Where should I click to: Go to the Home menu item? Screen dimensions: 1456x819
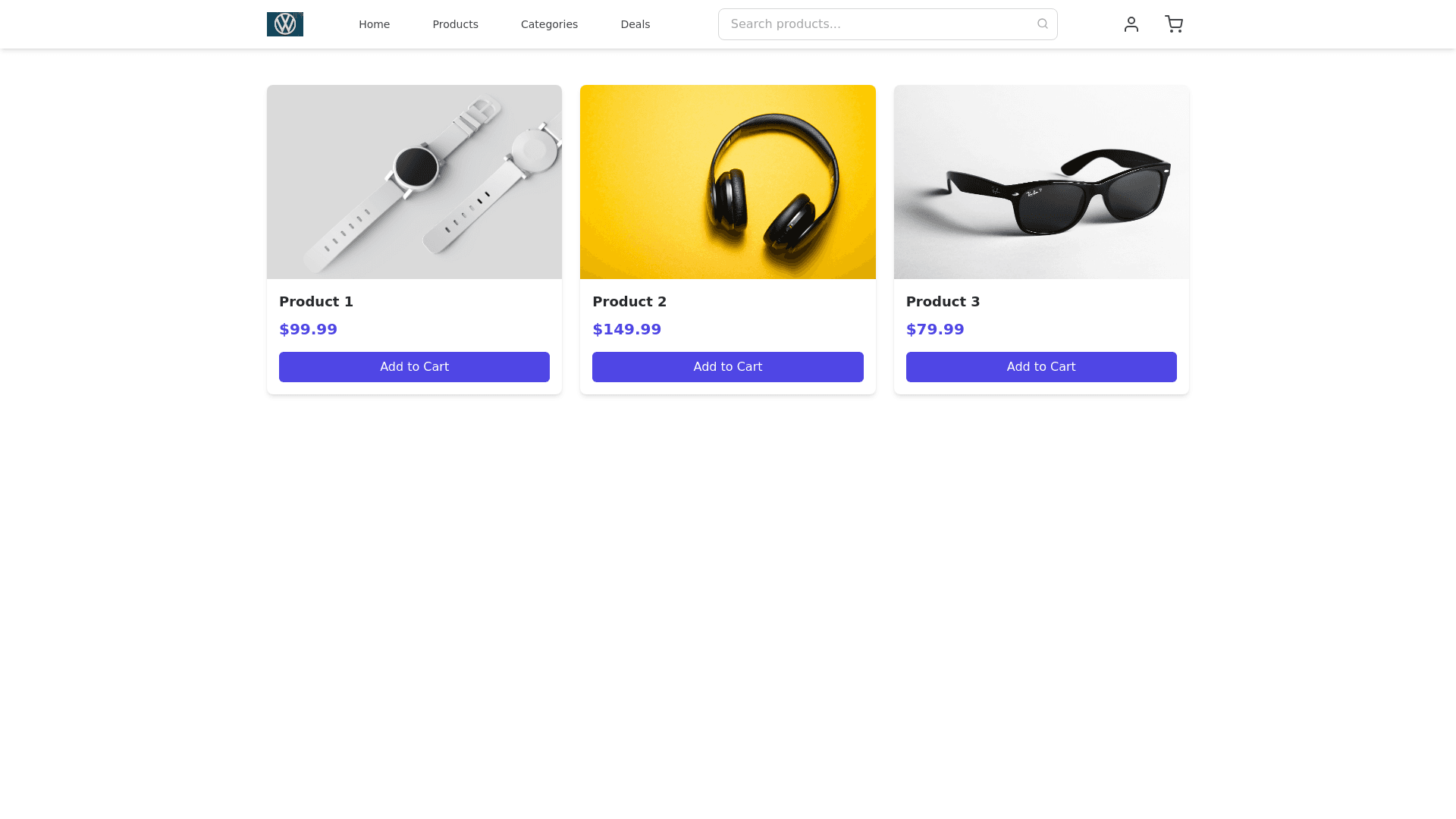[374, 24]
